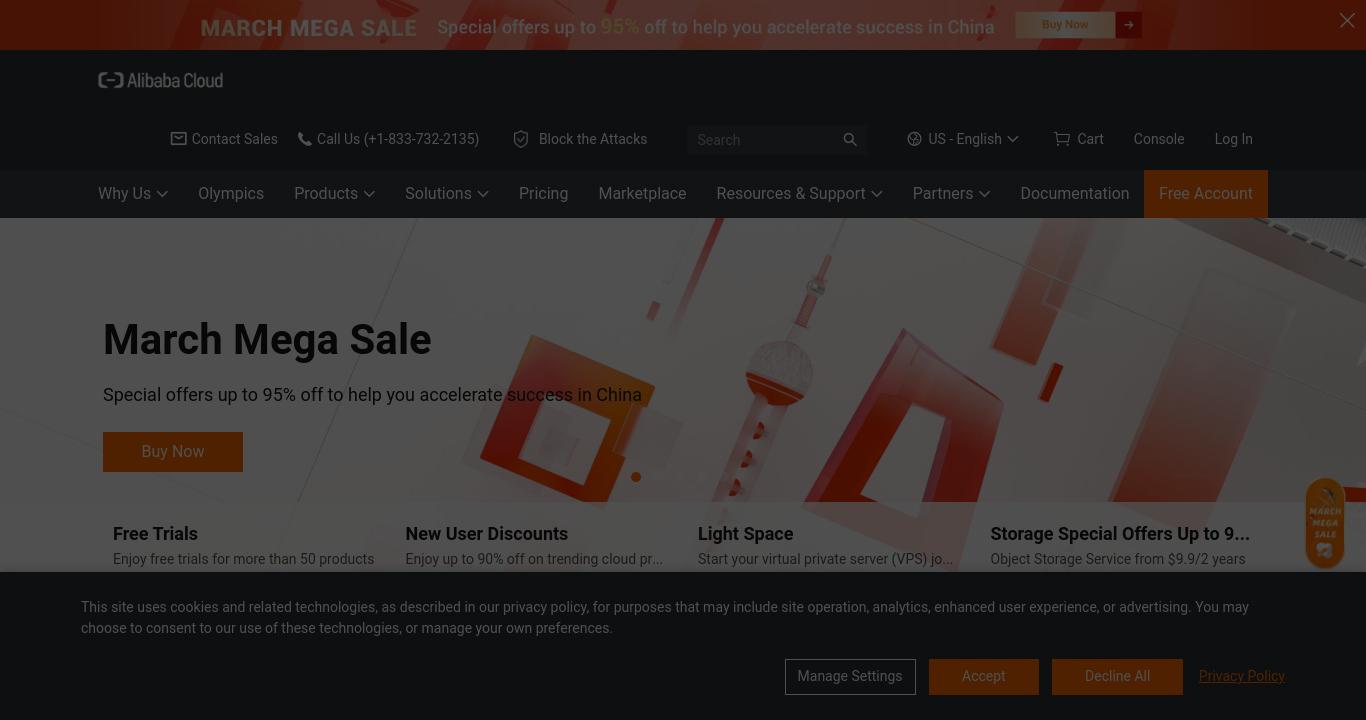Click the Contact Sales envelope icon

[x=178, y=139]
